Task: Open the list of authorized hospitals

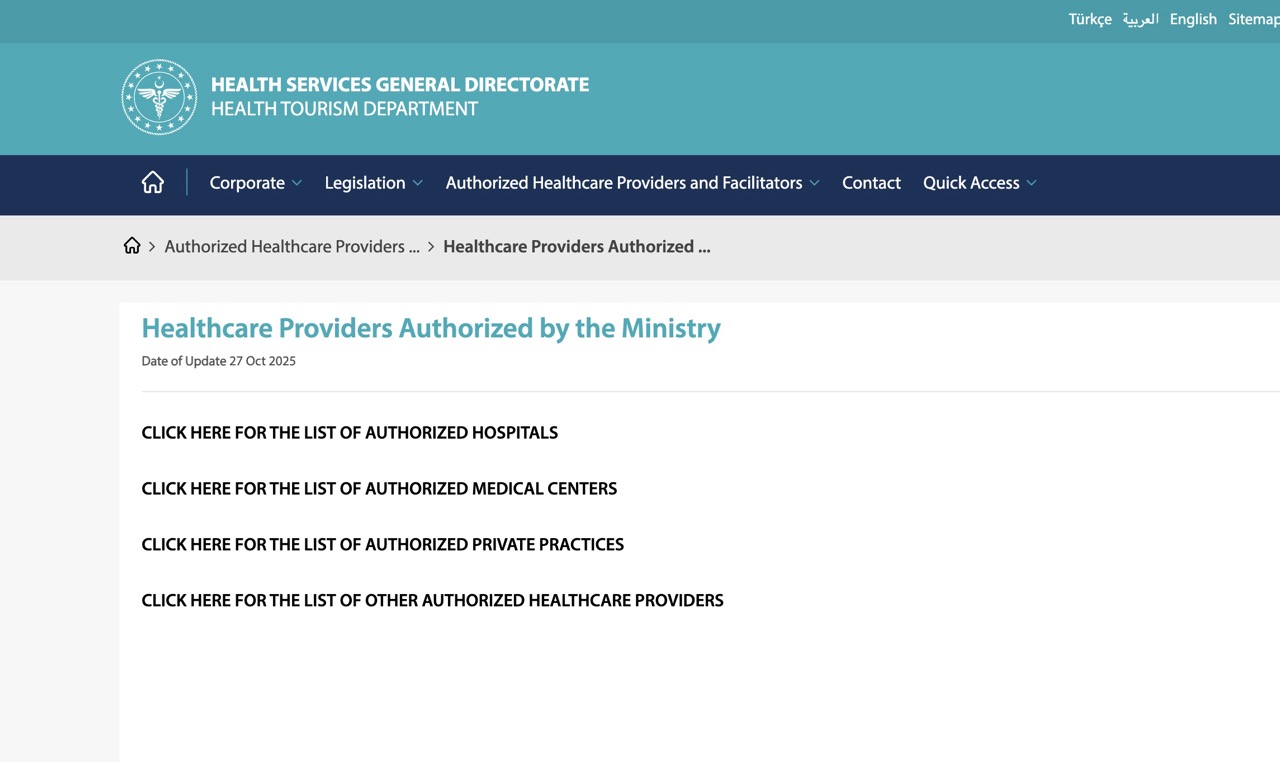Action: pyautogui.click(x=349, y=433)
